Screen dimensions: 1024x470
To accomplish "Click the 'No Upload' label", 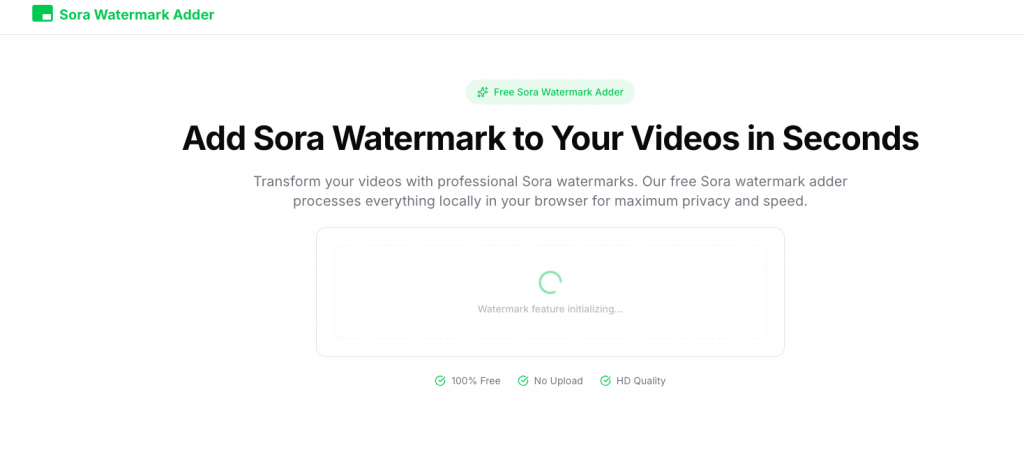I will [x=558, y=381].
